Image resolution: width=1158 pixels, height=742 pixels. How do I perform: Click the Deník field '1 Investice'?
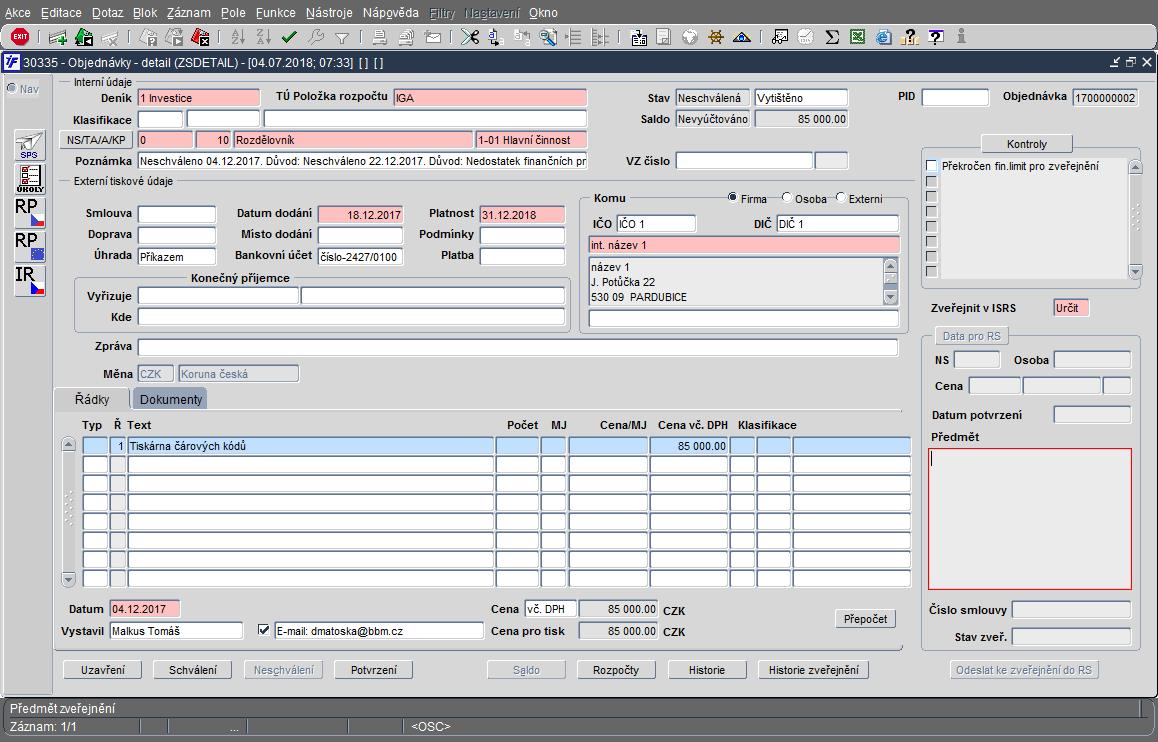pos(199,97)
